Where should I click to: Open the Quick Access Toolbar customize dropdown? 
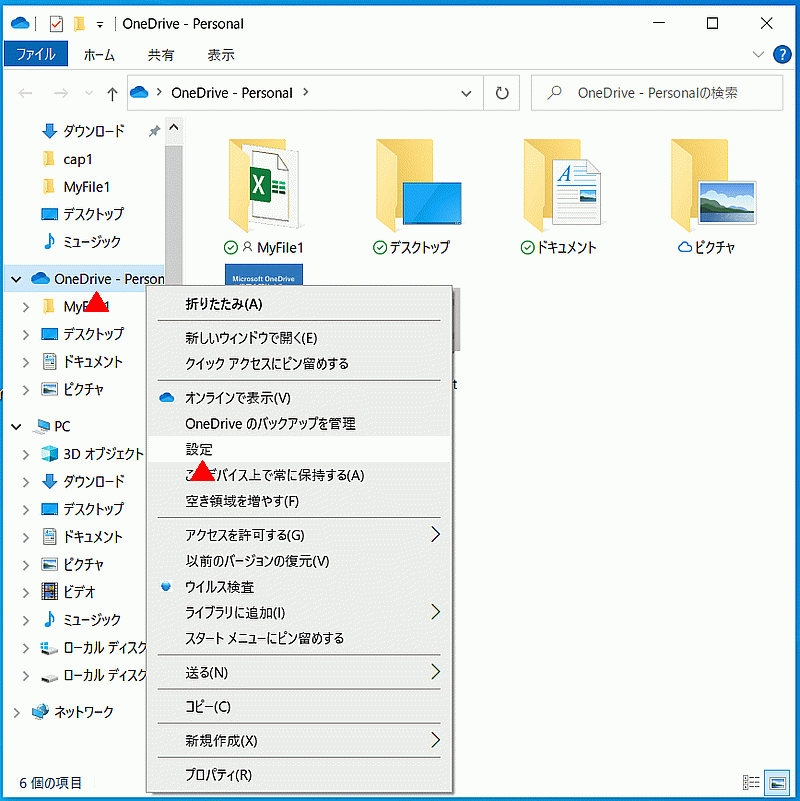[x=100, y=25]
